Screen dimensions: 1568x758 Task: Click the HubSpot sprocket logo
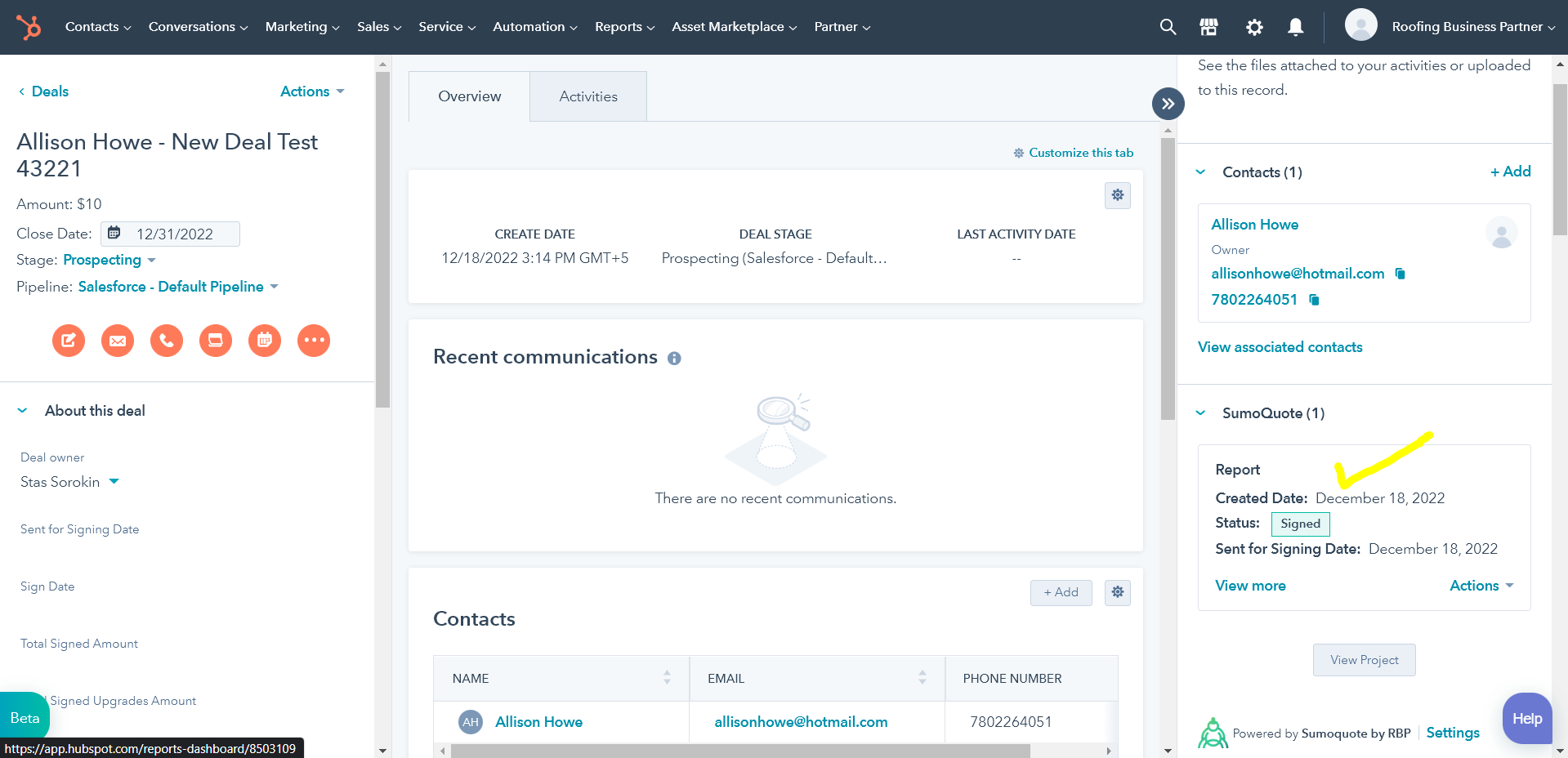(x=29, y=27)
